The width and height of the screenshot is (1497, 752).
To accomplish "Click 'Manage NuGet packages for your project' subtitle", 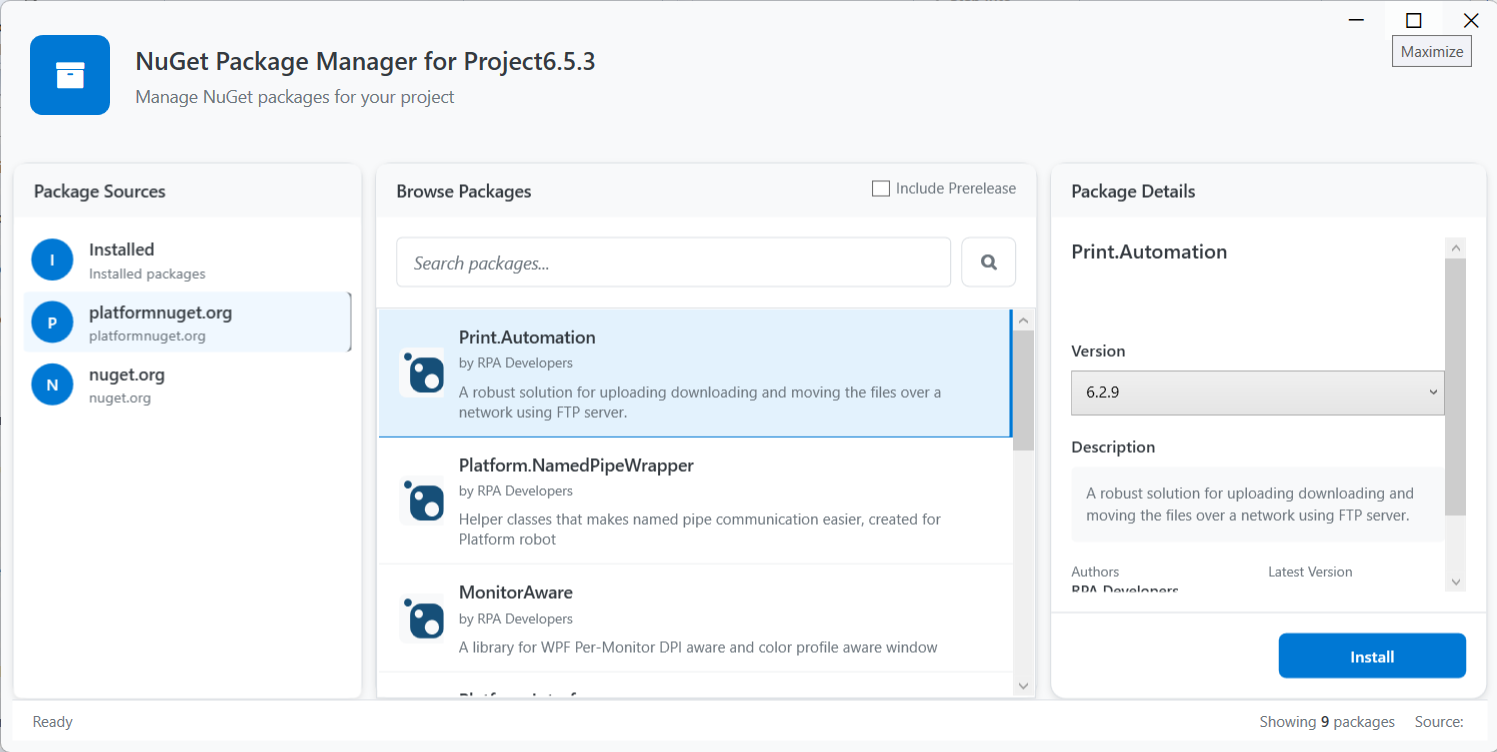I will point(295,97).
